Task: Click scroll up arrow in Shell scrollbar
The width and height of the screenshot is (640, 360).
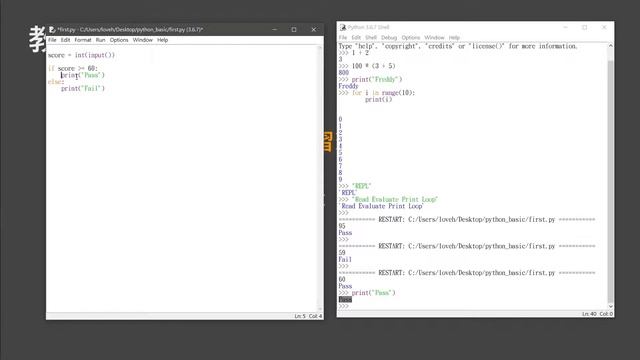Action: pyautogui.click(x=611, y=46)
